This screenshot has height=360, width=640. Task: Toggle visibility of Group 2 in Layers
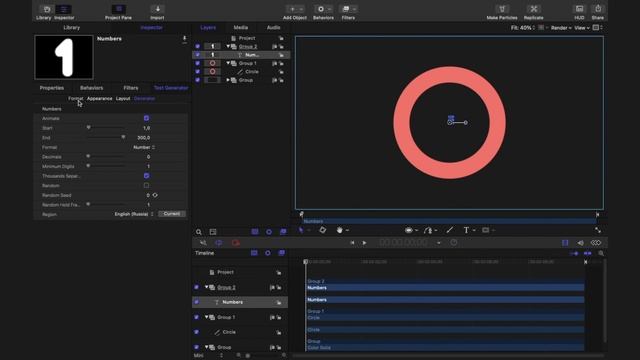click(x=198, y=47)
